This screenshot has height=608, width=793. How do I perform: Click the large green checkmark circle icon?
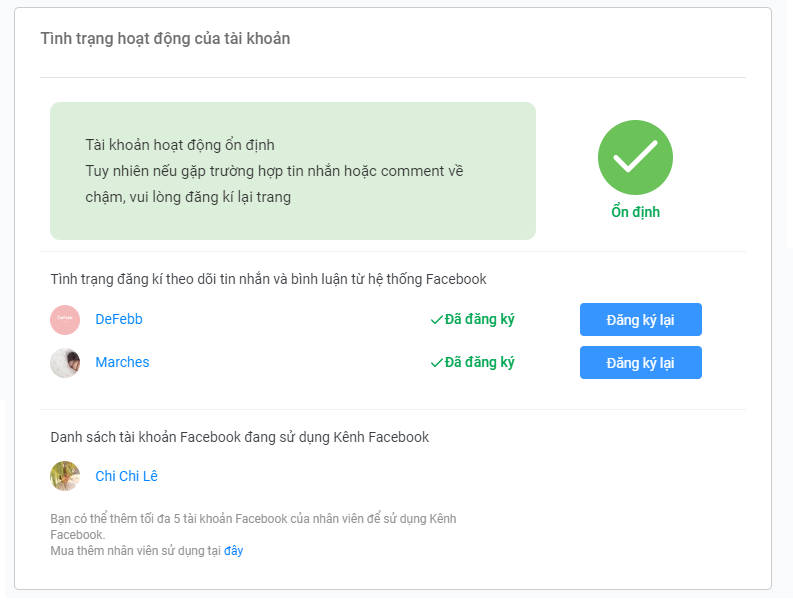coord(635,157)
